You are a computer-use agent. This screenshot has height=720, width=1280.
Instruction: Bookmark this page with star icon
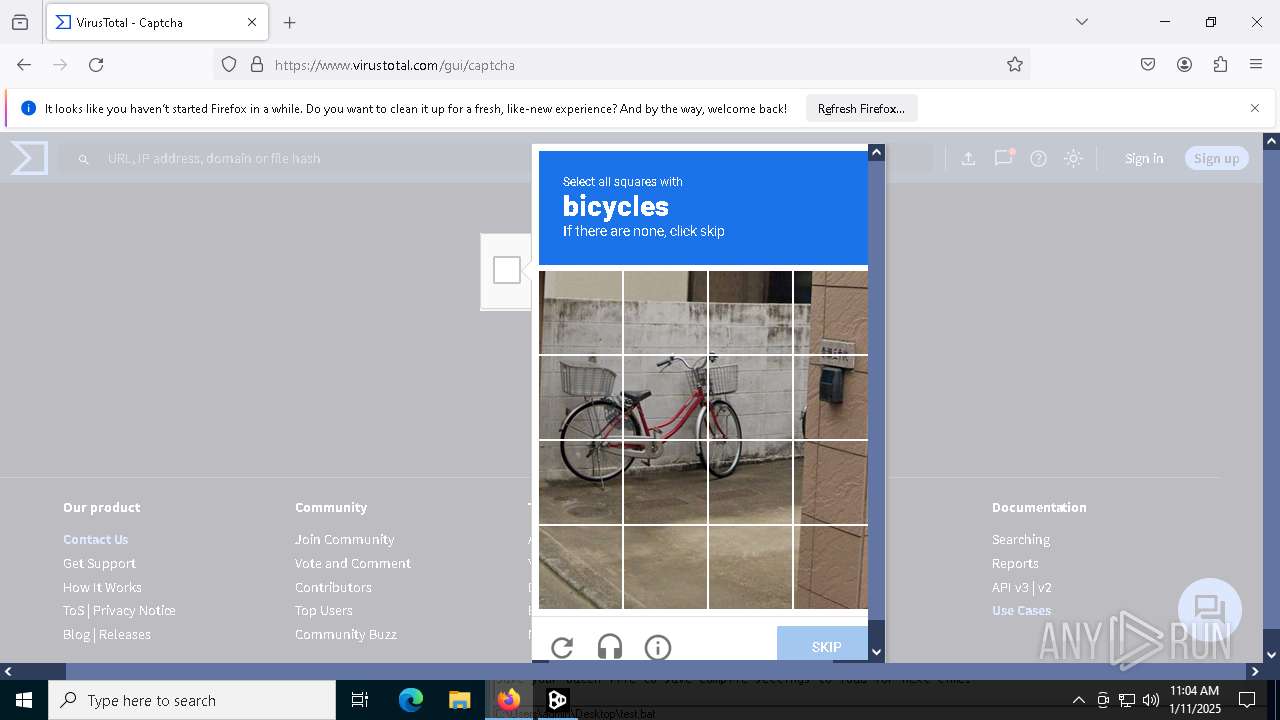point(1015,65)
